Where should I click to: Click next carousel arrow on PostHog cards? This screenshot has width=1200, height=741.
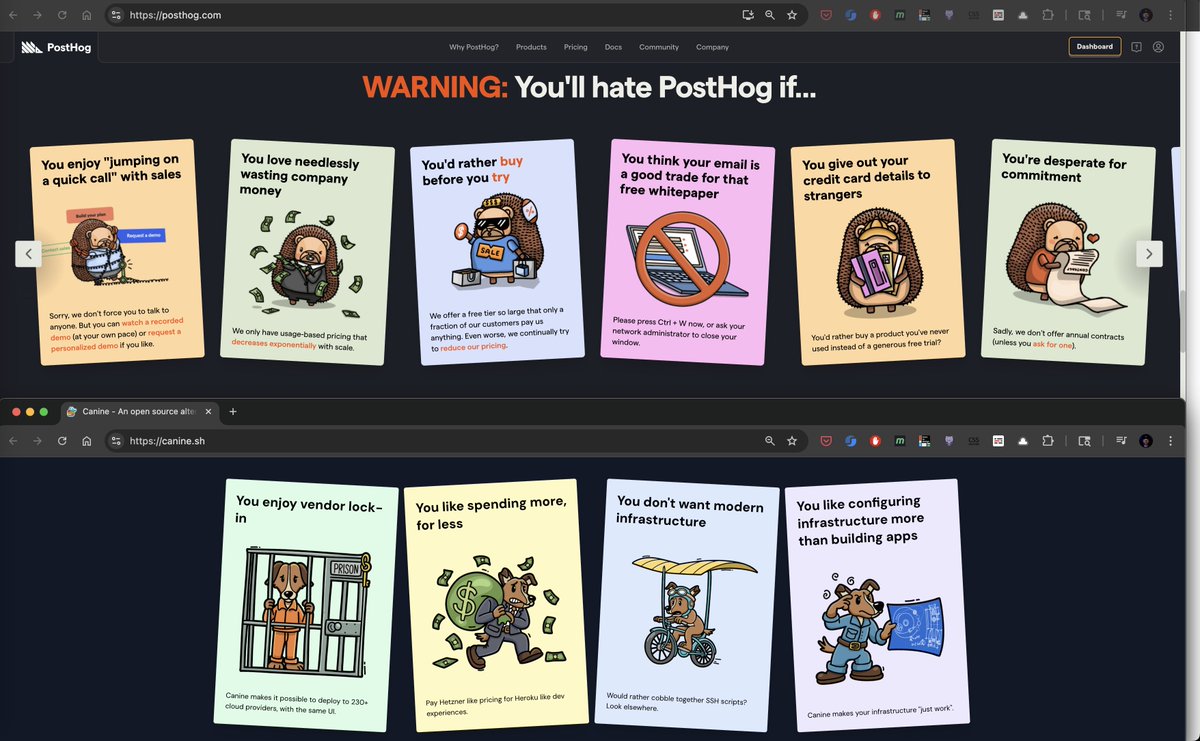[x=1149, y=254]
